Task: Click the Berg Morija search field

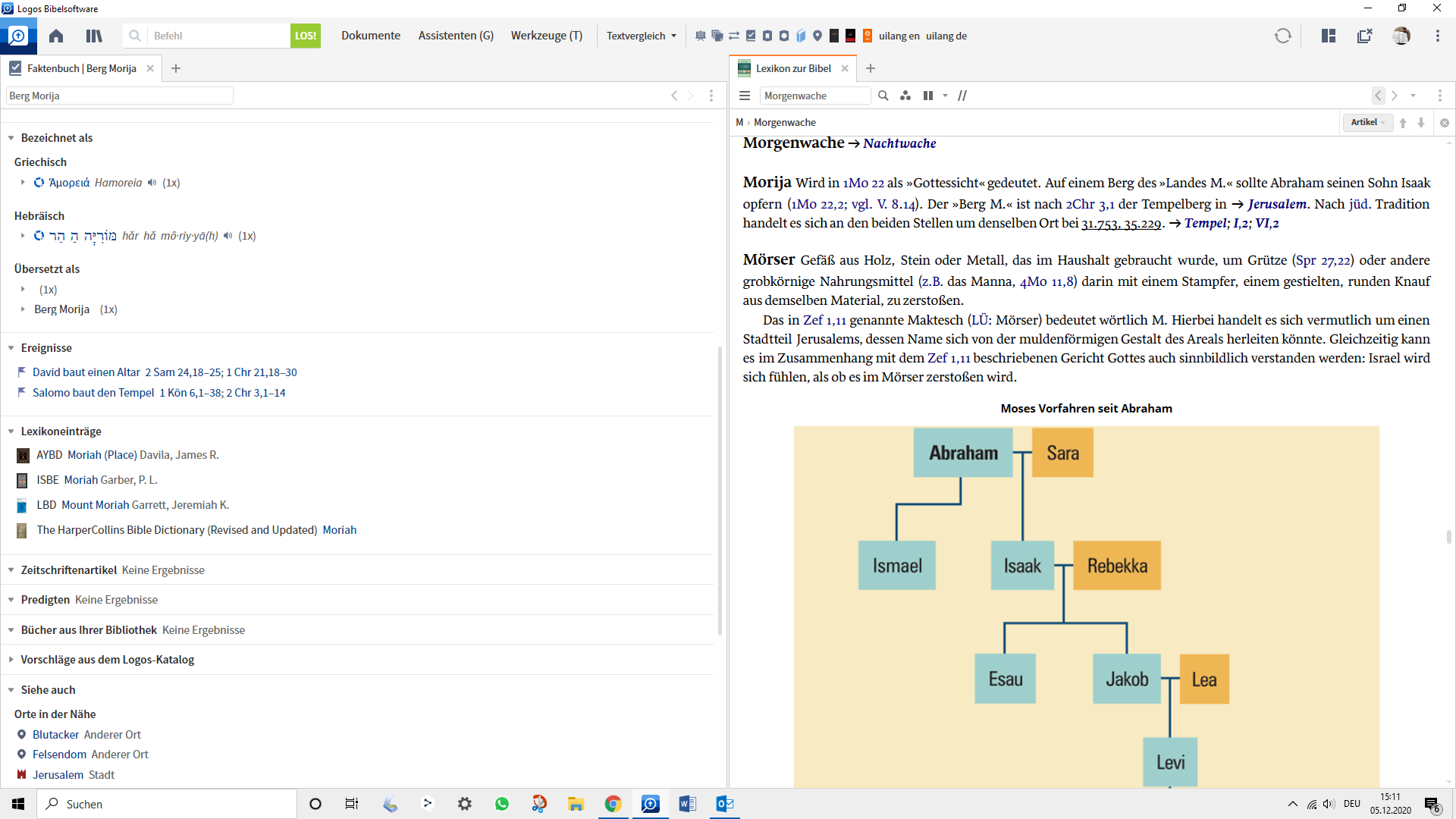Action: 119,96
